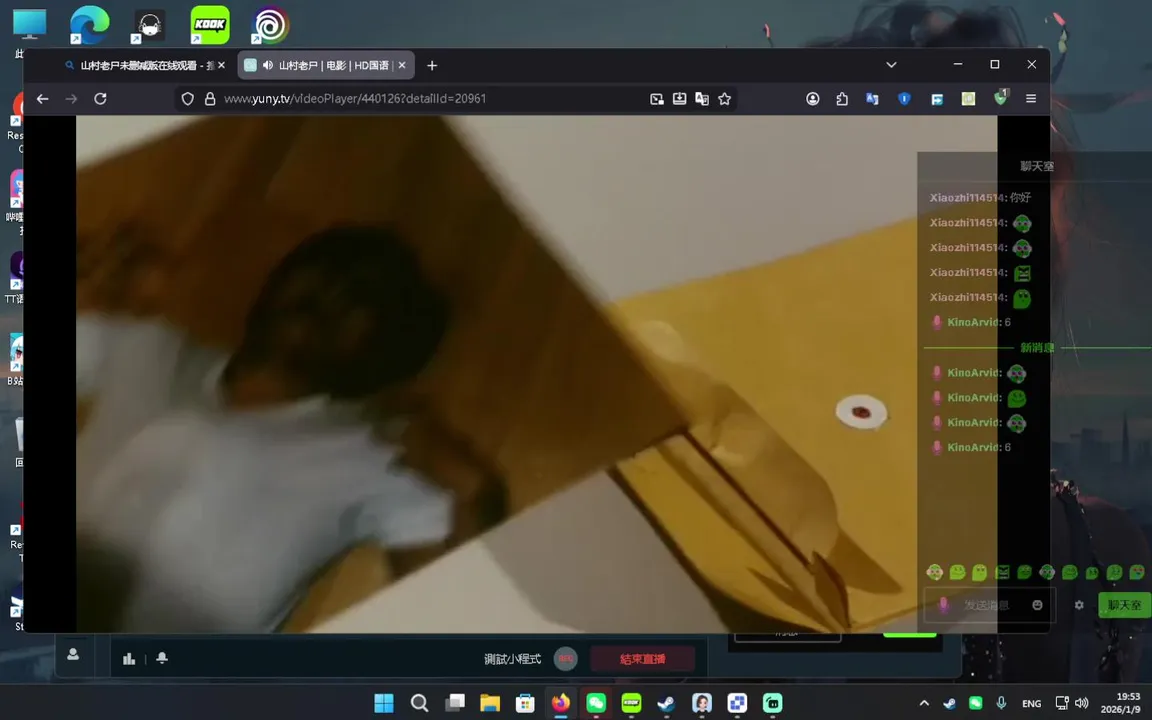Select the 山村老尸 | 电影 | HD国语 tab
Screen dimensions: 1152x720
pos(327,65)
